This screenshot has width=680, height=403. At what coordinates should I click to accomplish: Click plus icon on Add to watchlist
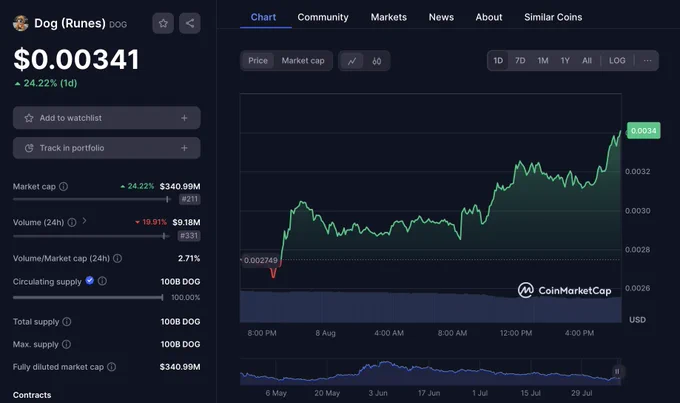184,118
